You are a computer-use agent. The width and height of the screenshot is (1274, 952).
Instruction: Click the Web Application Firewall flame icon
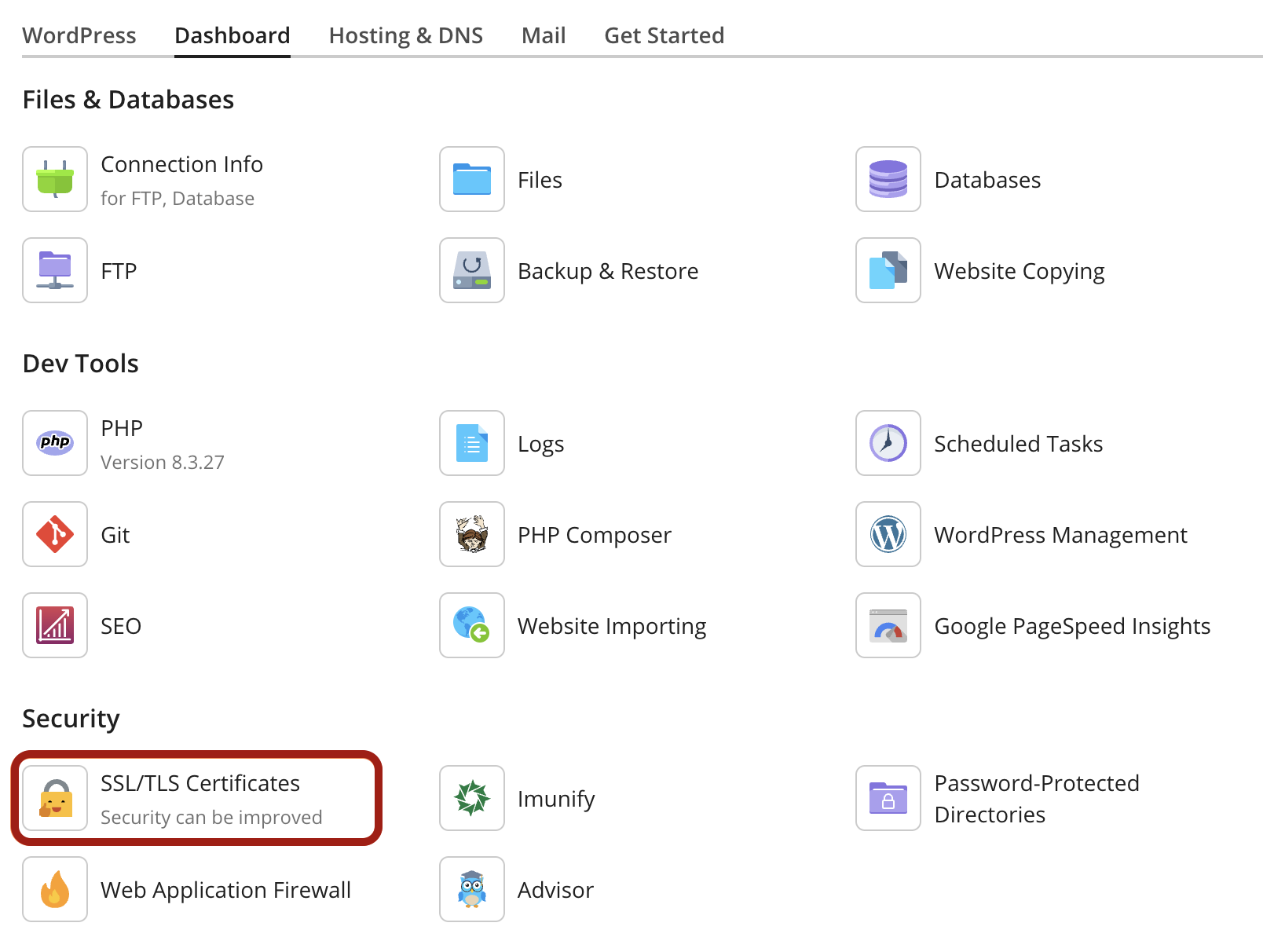pos(55,889)
